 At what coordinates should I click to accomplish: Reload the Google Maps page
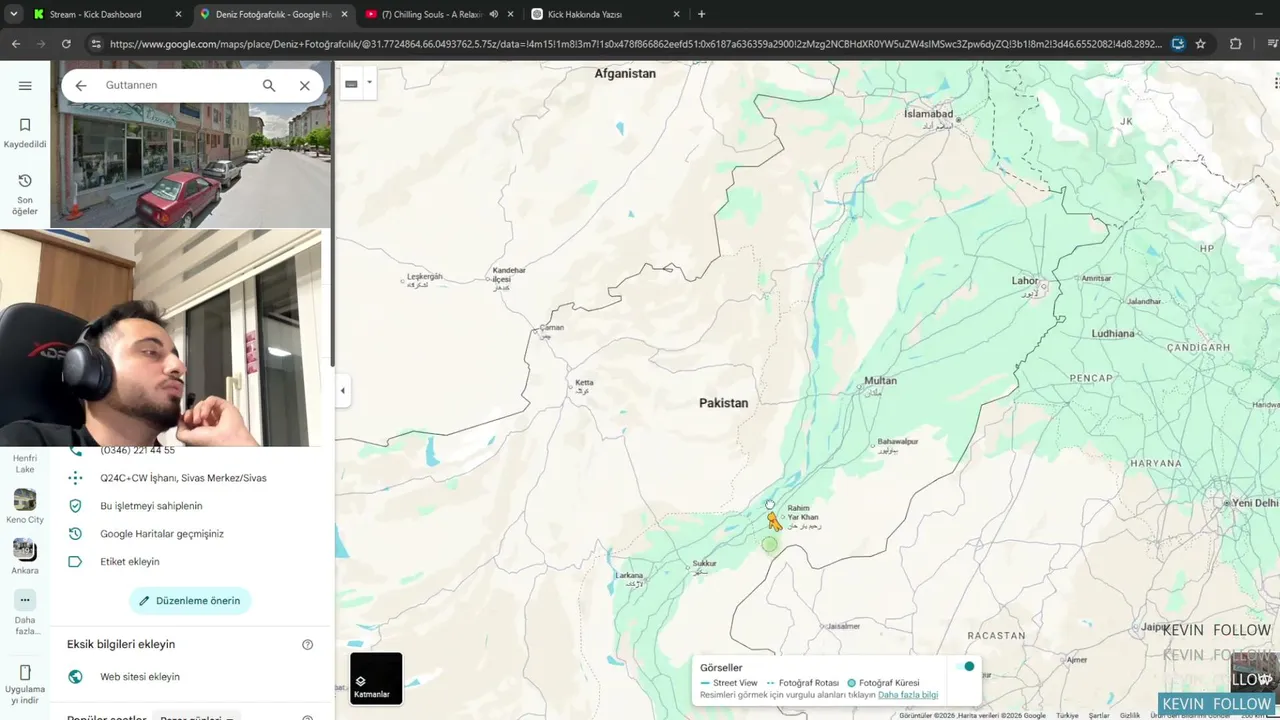pos(66,44)
